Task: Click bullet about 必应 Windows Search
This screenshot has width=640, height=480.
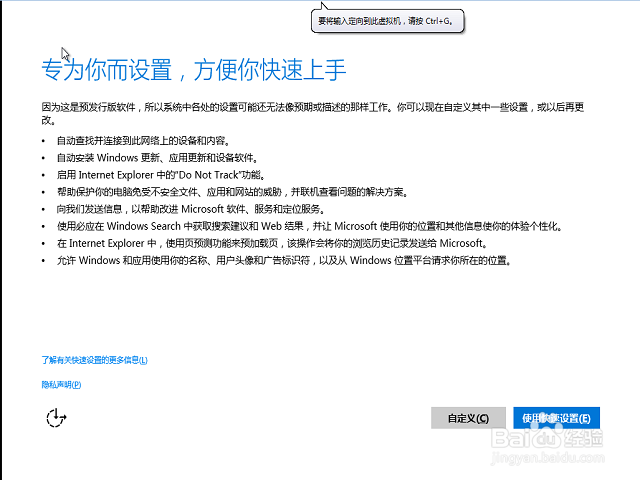Action: [309, 226]
